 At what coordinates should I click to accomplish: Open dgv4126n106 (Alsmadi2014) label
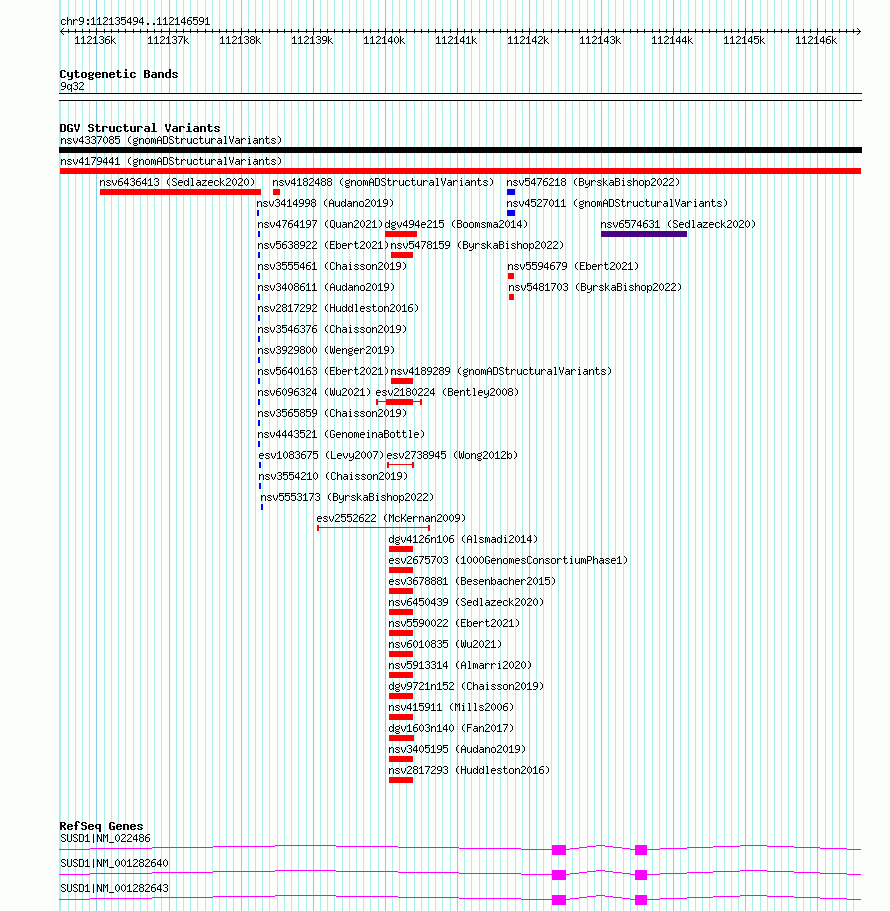[x=464, y=539]
